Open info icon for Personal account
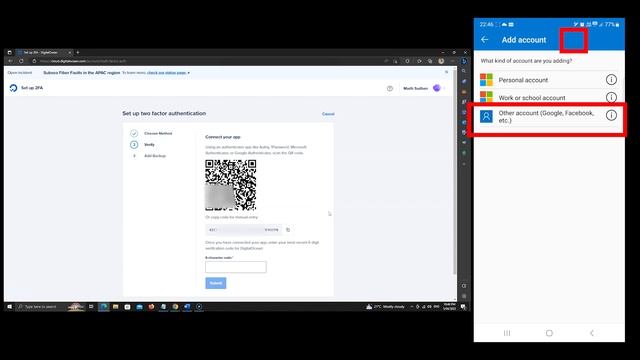This screenshot has width=640, height=360. pyautogui.click(x=611, y=80)
